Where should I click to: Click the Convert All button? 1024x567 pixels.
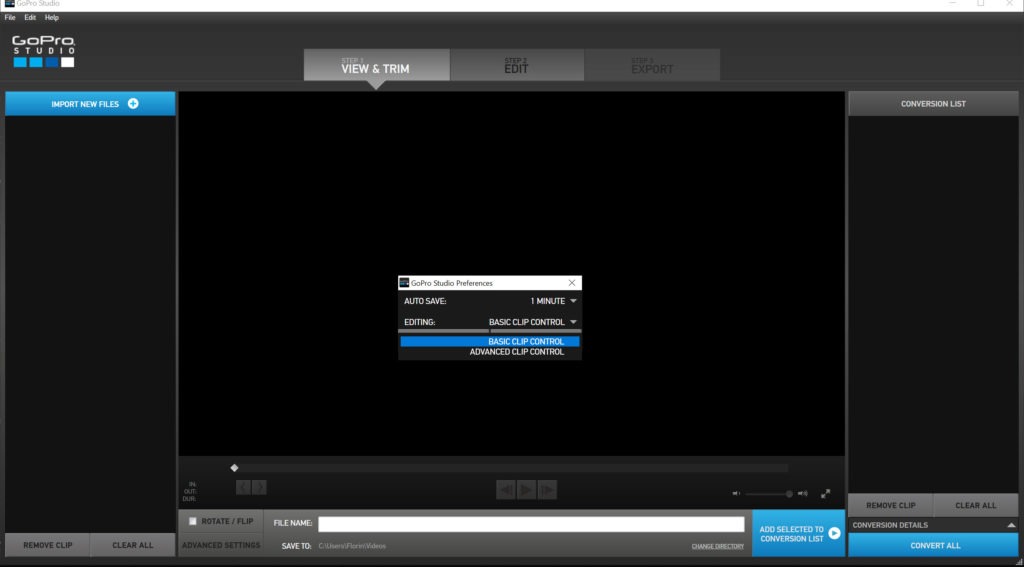(933, 545)
